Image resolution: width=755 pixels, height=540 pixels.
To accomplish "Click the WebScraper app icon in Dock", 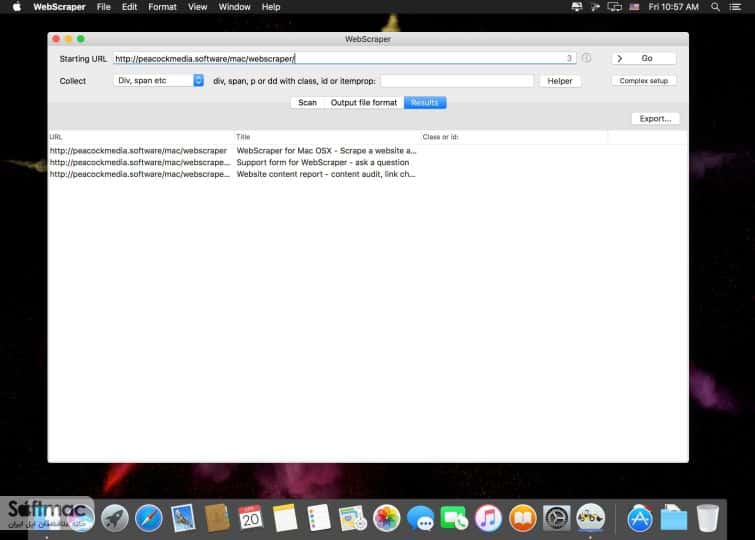I will pos(590,518).
